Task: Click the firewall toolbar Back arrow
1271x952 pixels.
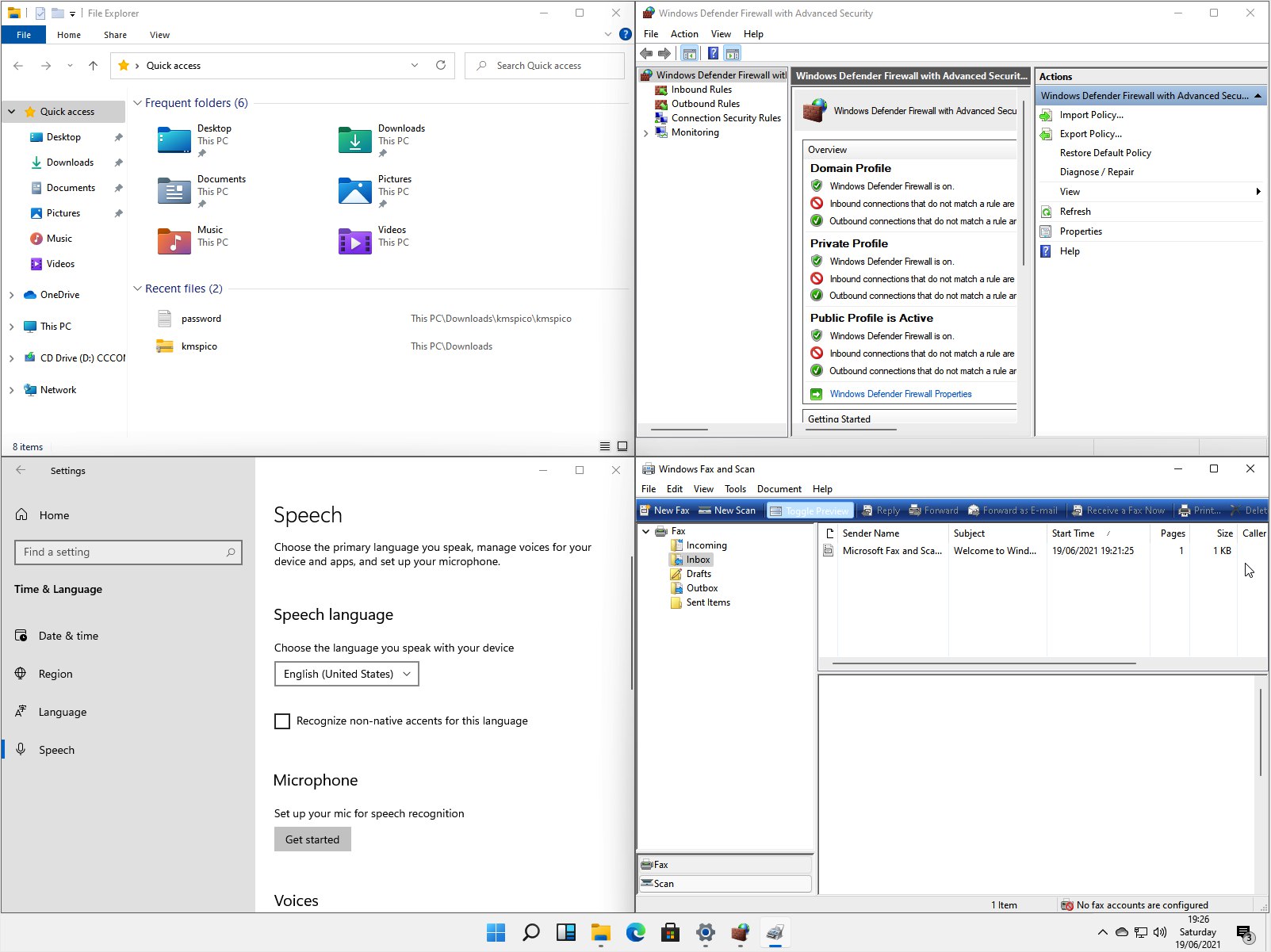Action: [646, 54]
